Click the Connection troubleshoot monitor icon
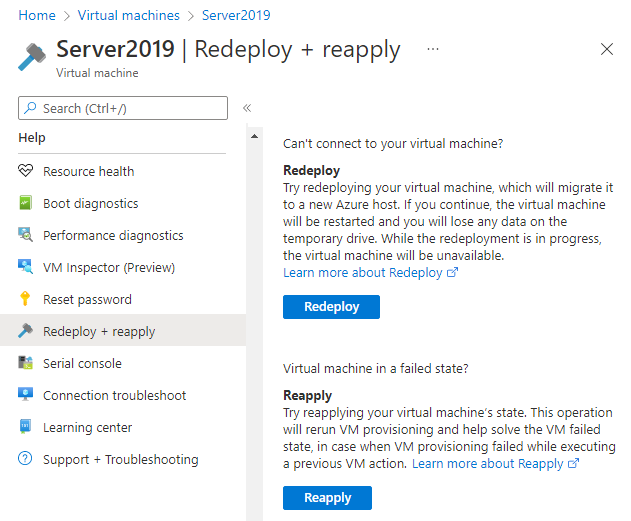631x521 pixels. click(26, 395)
